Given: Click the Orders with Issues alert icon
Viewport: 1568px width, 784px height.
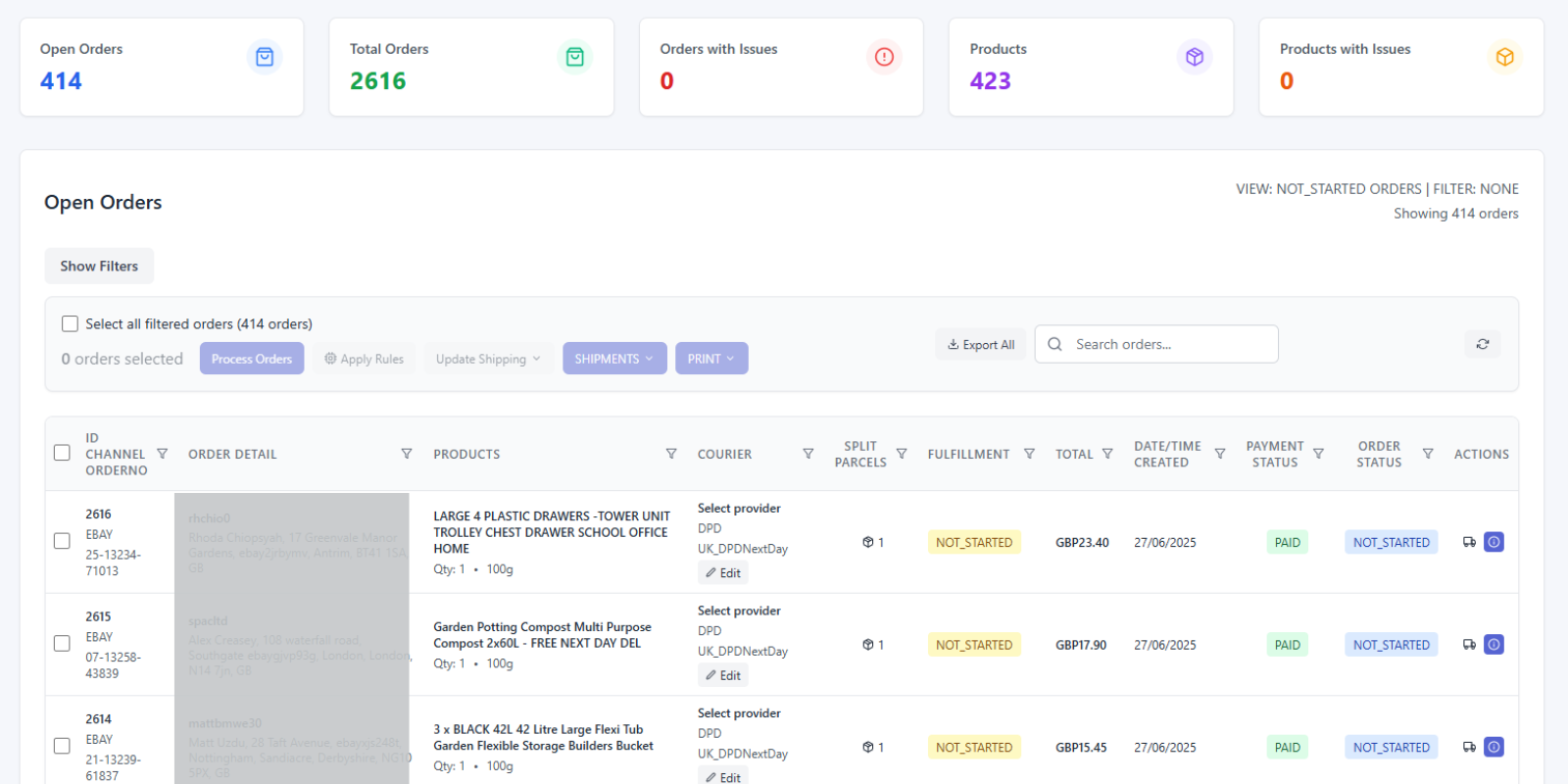Looking at the screenshot, I should [x=885, y=57].
